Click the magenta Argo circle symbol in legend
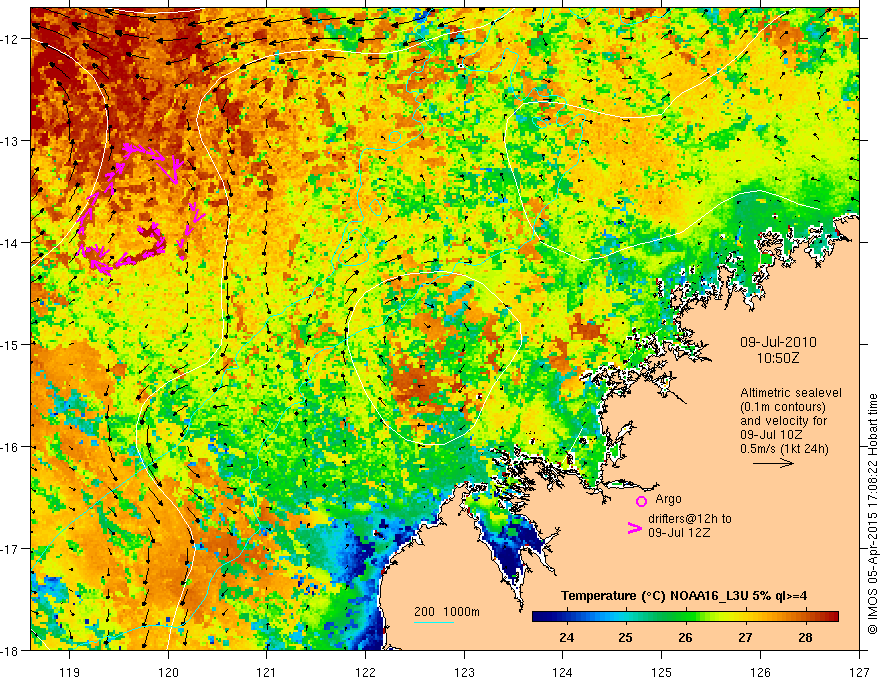The height and width of the screenshot is (680, 880). point(641,501)
